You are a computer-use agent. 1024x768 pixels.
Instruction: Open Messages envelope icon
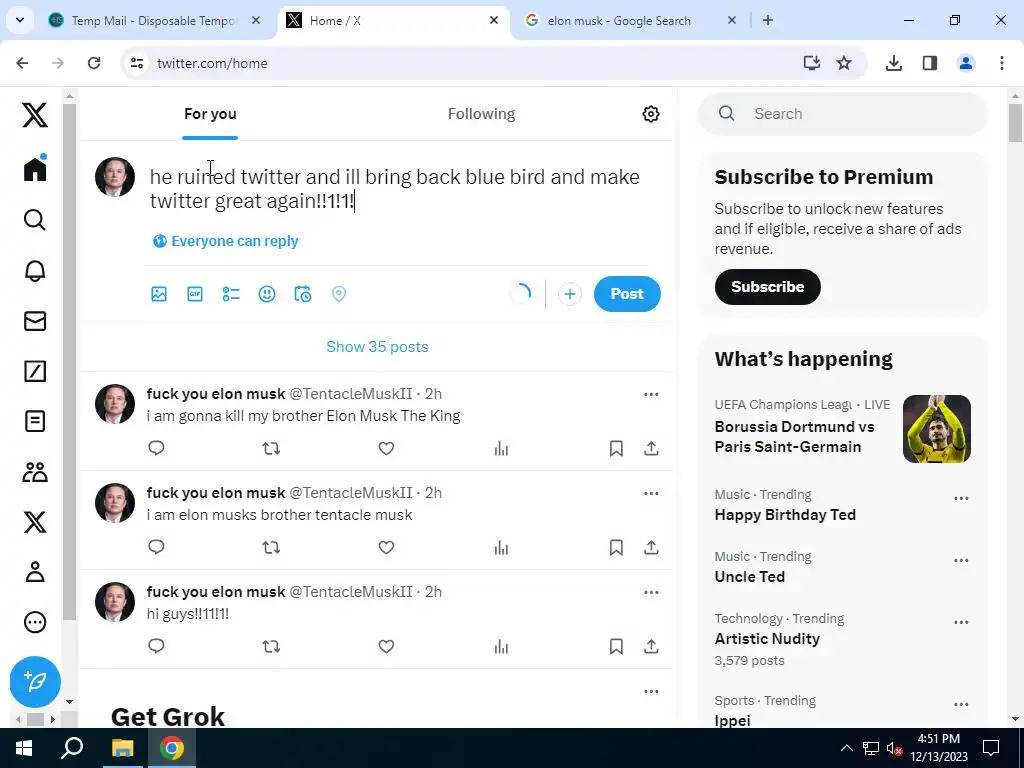35,321
